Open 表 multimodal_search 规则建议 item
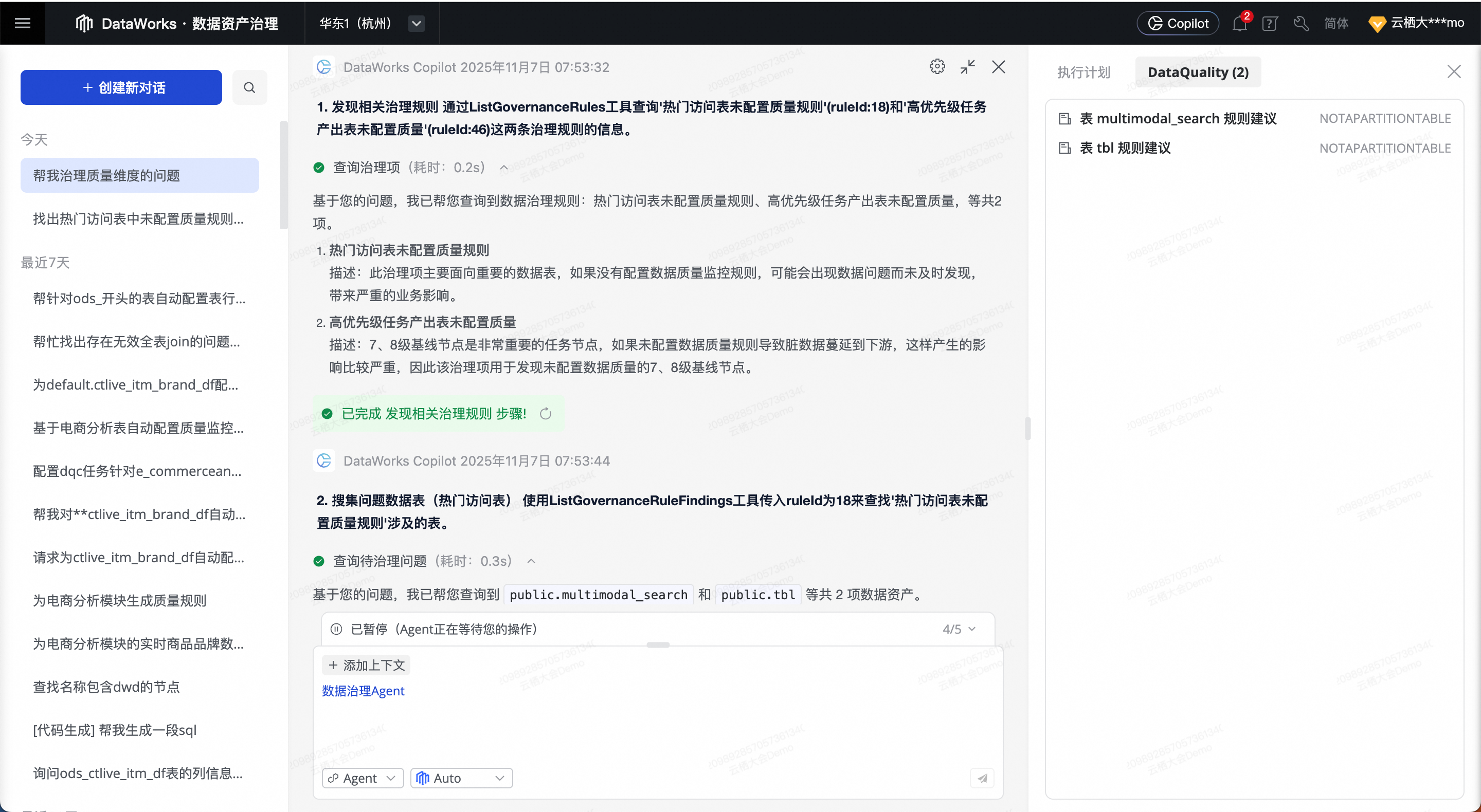Viewport: 1481px width, 812px height. pyautogui.click(x=1178, y=118)
